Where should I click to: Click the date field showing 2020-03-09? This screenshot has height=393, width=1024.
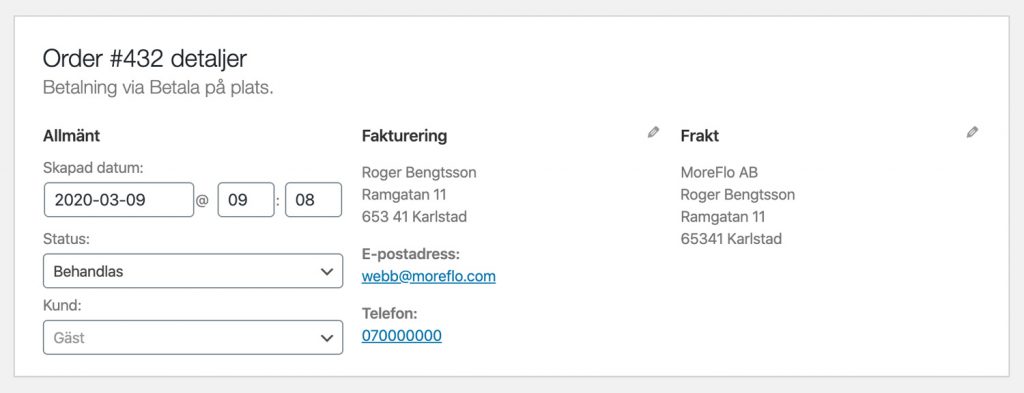(x=119, y=200)
